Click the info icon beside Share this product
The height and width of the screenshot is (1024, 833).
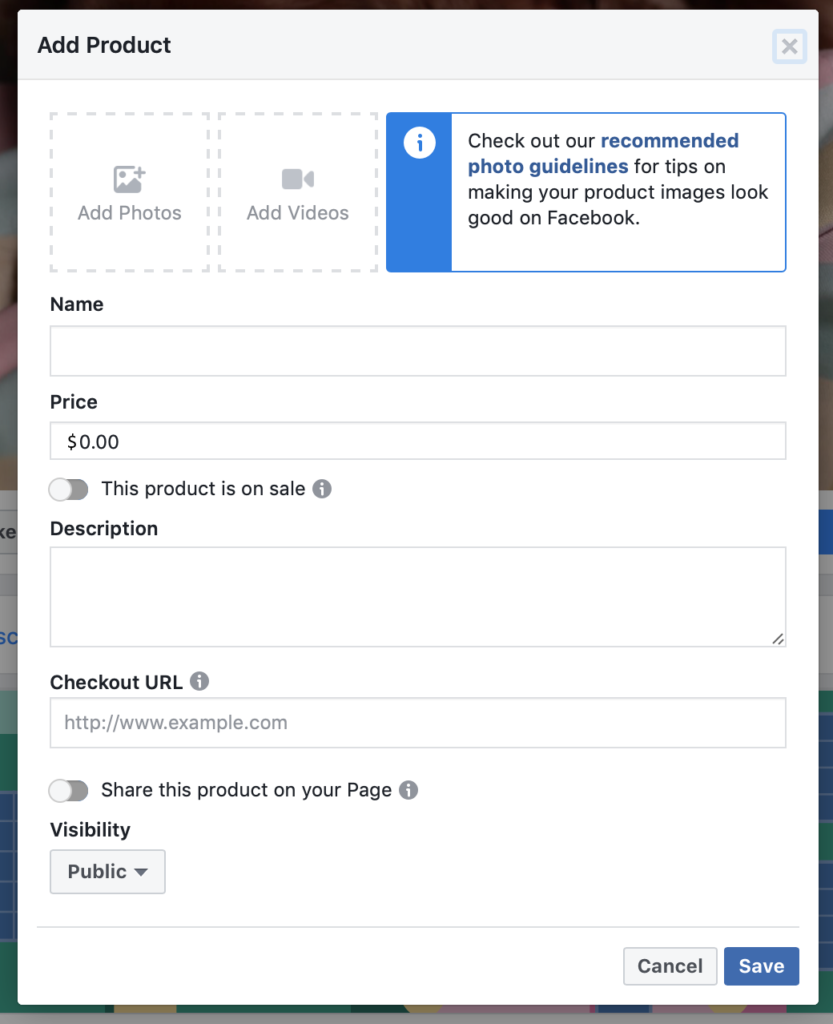point(407,790)
